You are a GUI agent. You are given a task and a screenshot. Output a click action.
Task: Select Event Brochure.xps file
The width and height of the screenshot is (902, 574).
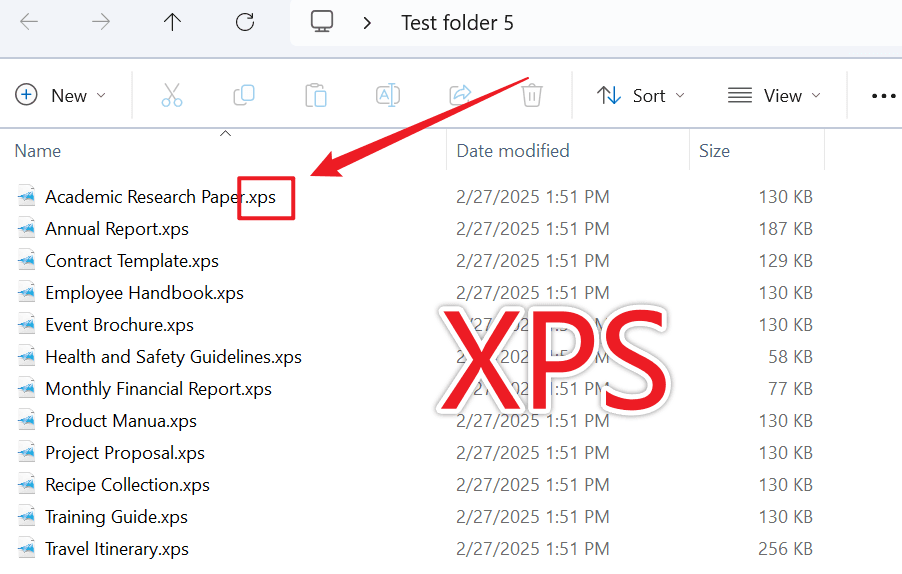[119, 325]
